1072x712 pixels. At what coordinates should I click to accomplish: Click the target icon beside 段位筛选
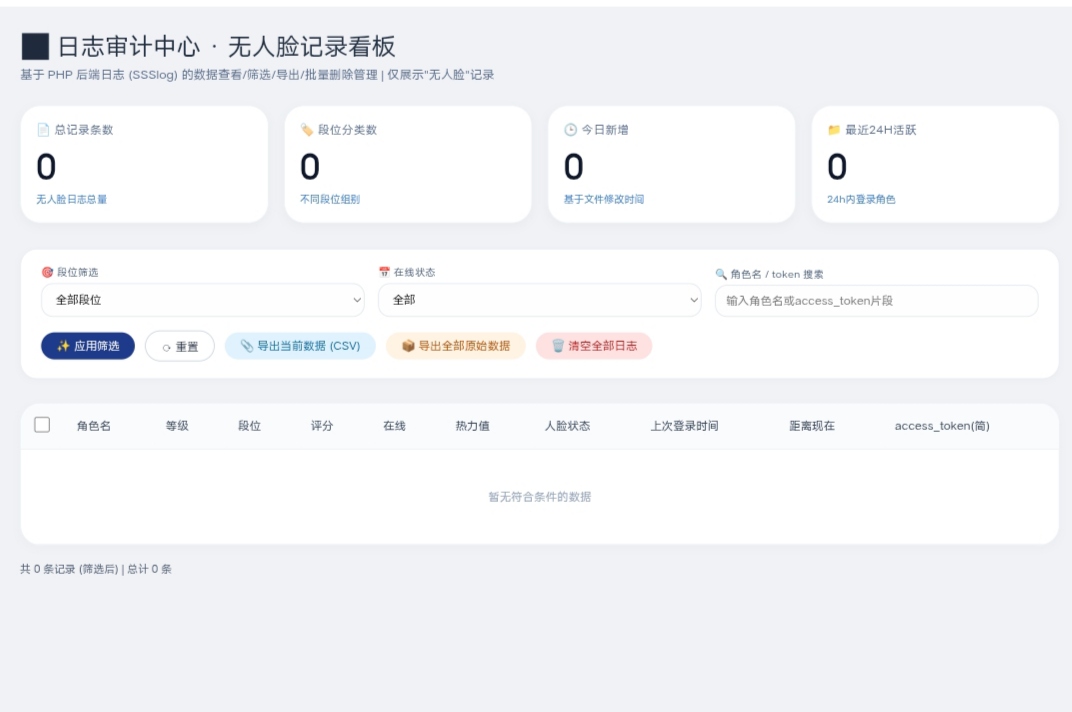pyautogui.click(x=47, y=272)
